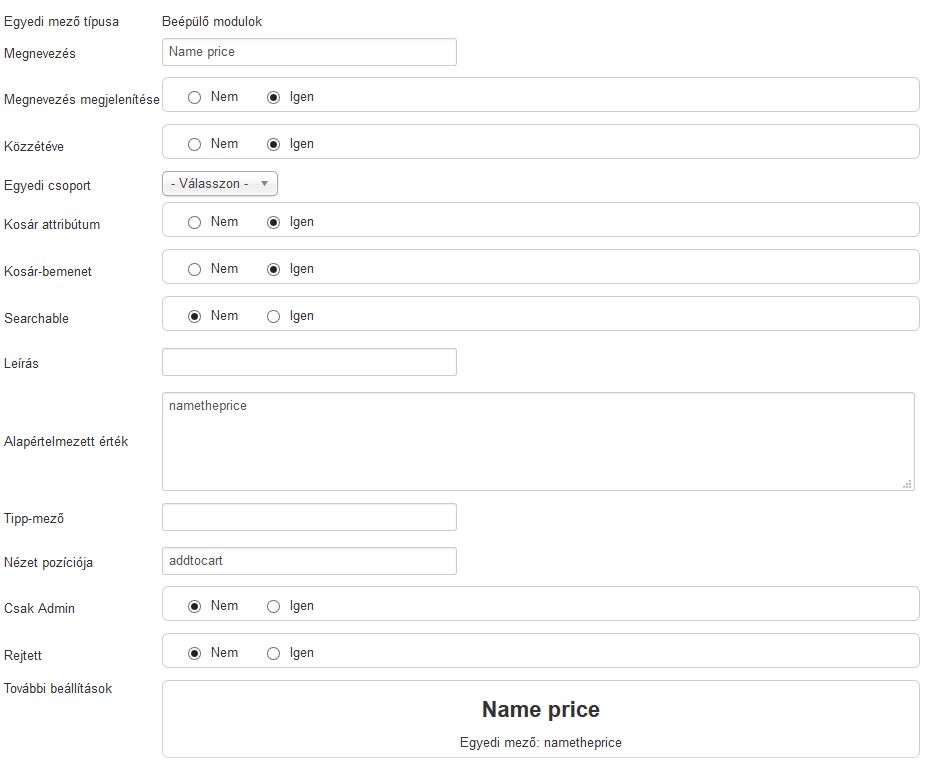Set Közzétéve to Nem
The width and height of the screenshot is (927, 770).
195,144
